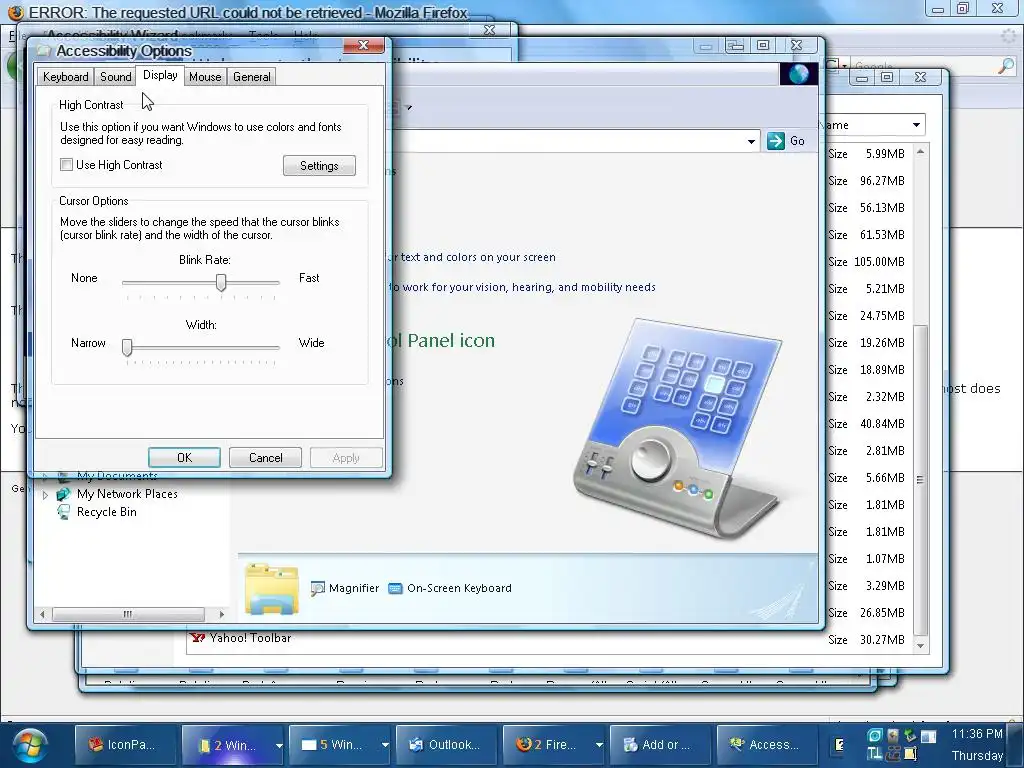Image resolution: width=1024 pixels, height=768 pixels.
Task: Click the Recycle Bin icon in tree
Action: point(63,512)
